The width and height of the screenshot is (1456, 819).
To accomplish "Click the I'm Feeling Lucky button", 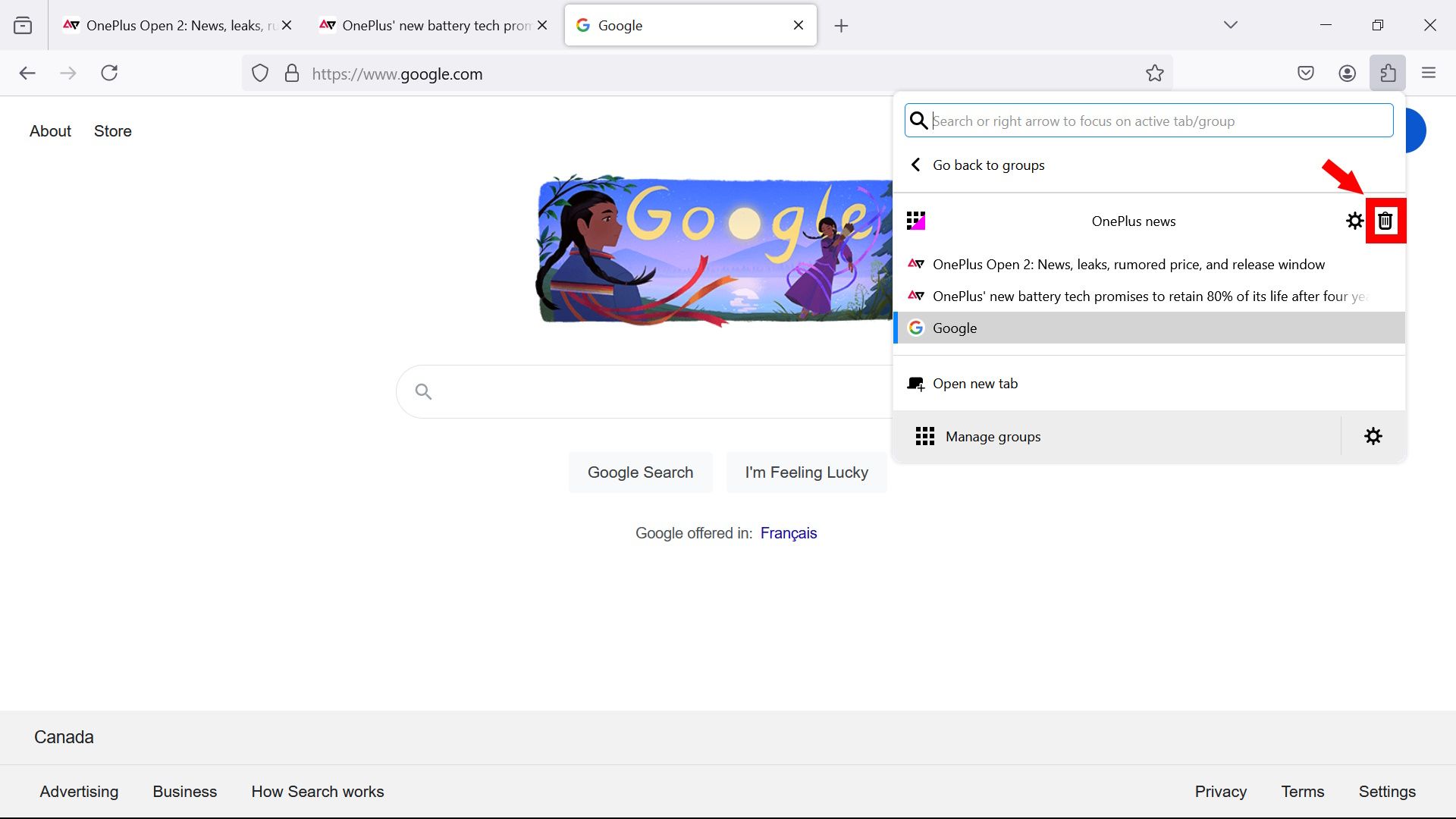I will [806, 472].
